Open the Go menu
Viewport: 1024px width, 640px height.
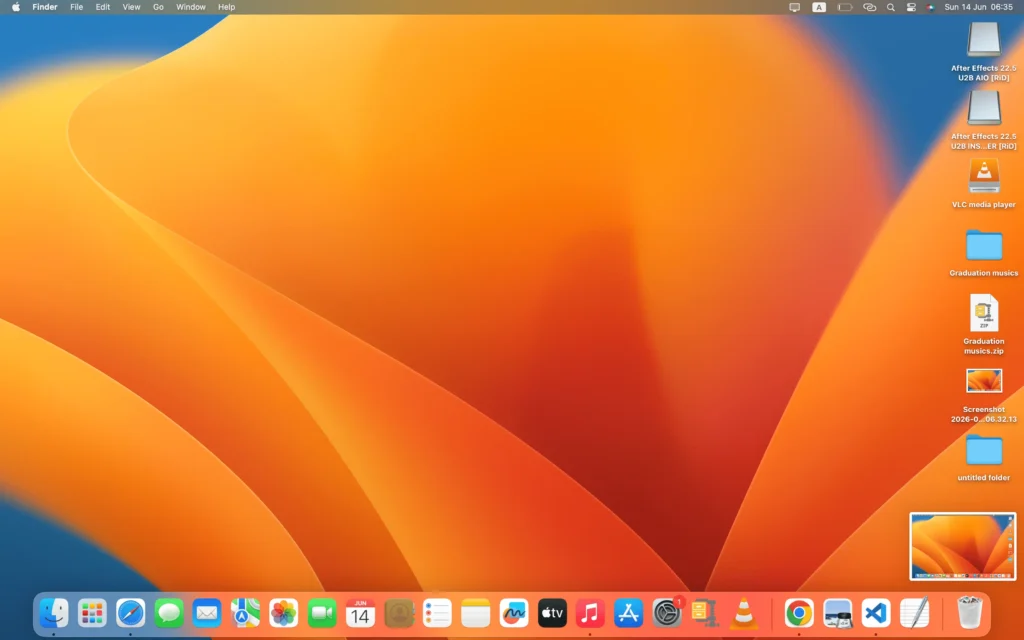pos(158,7)
